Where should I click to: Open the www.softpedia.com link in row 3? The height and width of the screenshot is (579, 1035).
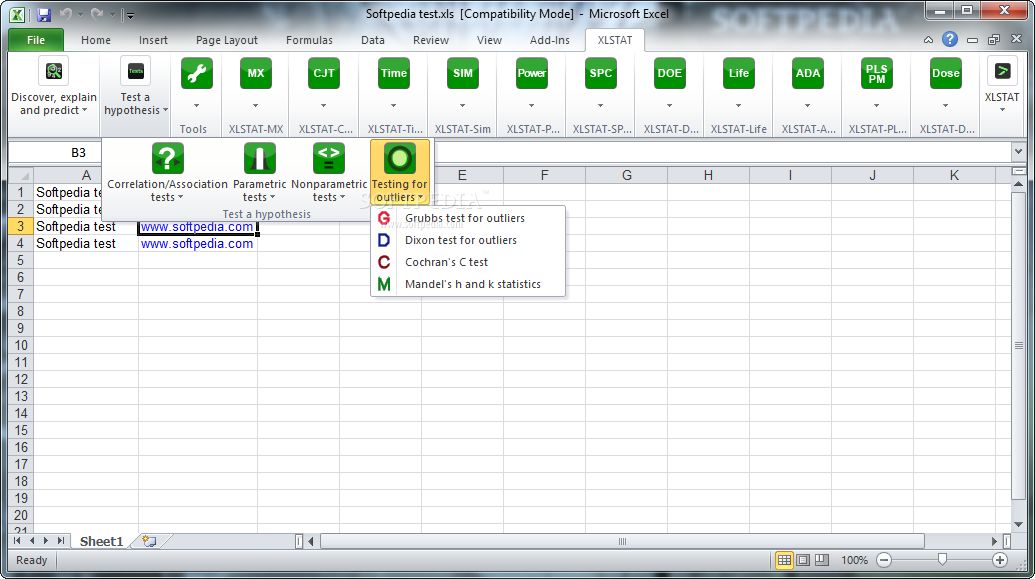coord(197,226)
